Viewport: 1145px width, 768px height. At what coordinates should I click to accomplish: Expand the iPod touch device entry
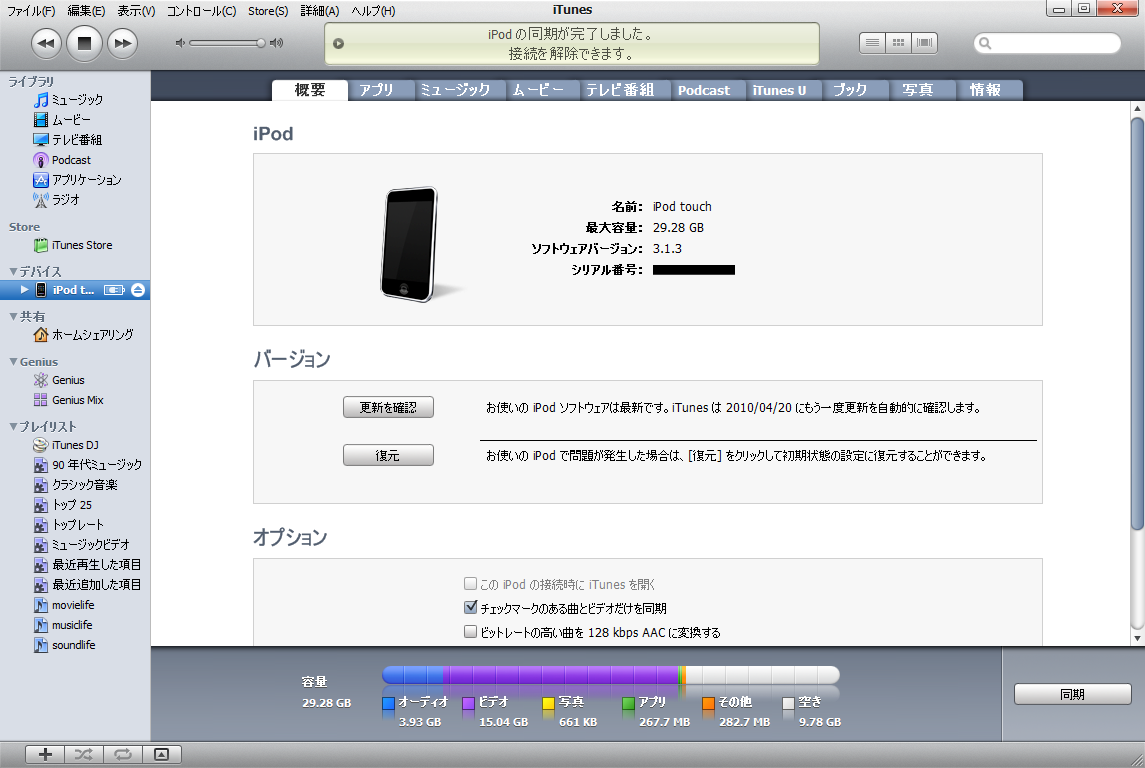24,290
